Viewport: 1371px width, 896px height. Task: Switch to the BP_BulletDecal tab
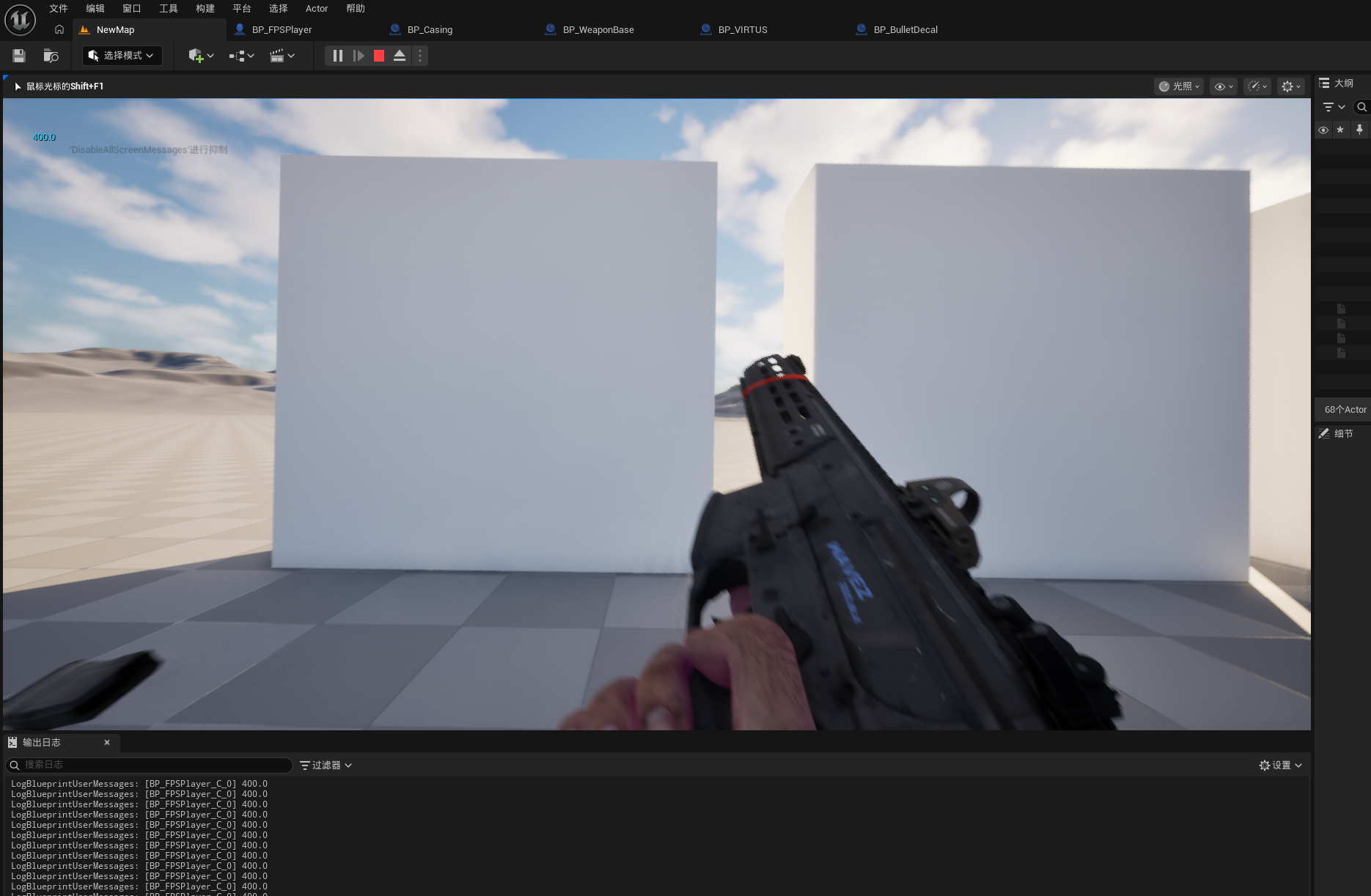point(905,30)
